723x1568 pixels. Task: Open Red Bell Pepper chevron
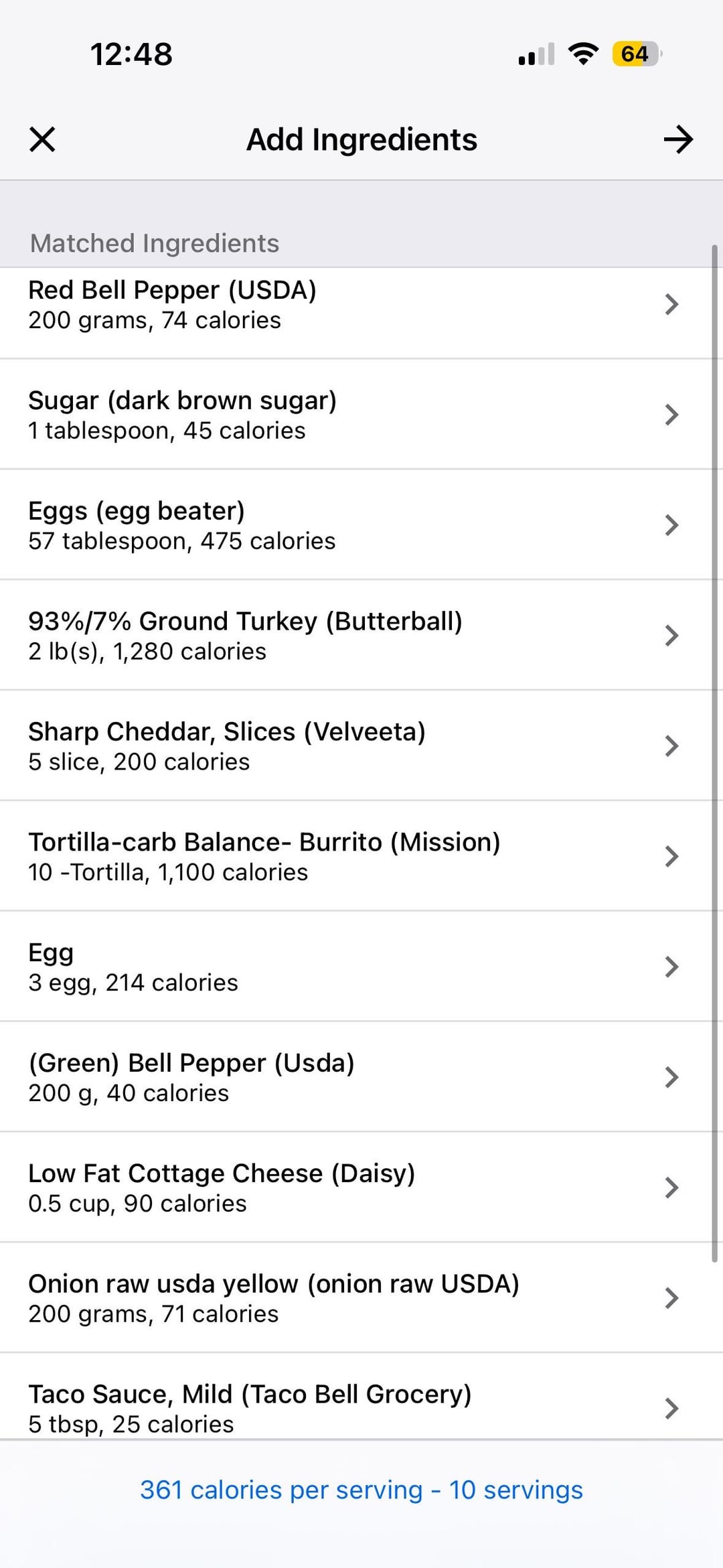[x=671, y=305]
